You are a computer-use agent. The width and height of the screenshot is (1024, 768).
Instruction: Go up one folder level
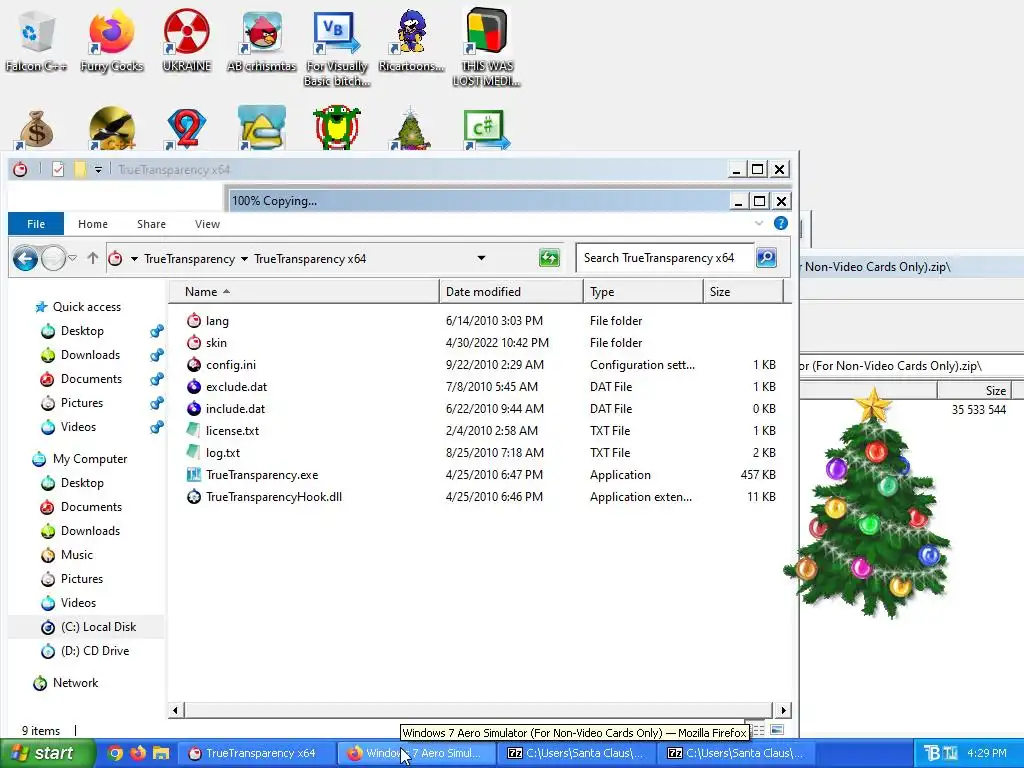93,259
